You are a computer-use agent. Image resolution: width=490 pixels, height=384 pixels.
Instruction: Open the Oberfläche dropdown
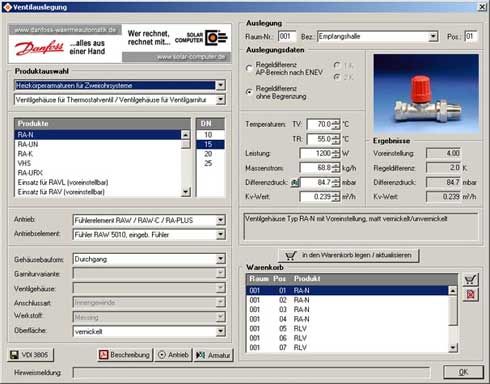220,331
